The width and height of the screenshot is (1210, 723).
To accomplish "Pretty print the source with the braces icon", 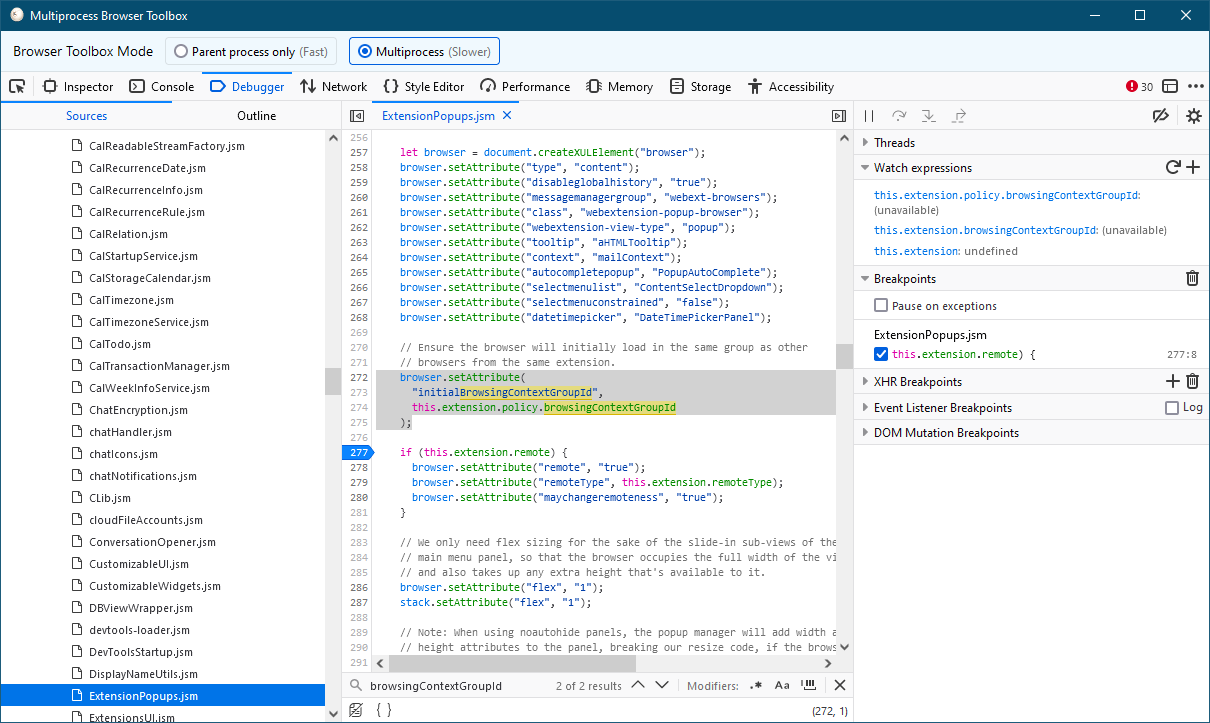I will 384,710.
